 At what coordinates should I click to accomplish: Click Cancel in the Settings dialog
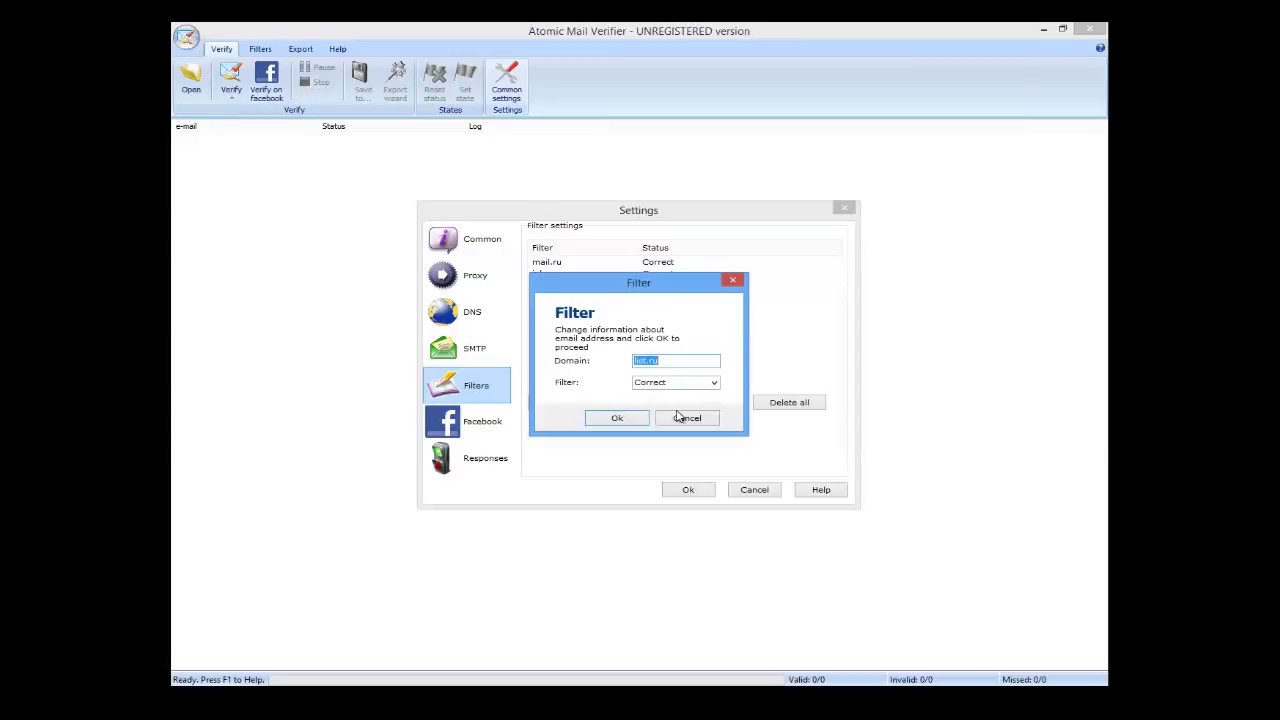click(754, 490)
